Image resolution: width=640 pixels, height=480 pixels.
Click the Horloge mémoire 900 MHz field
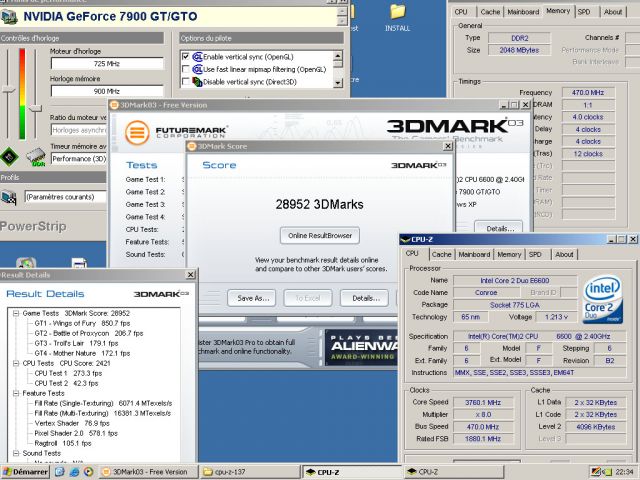[x=107, y=91]
